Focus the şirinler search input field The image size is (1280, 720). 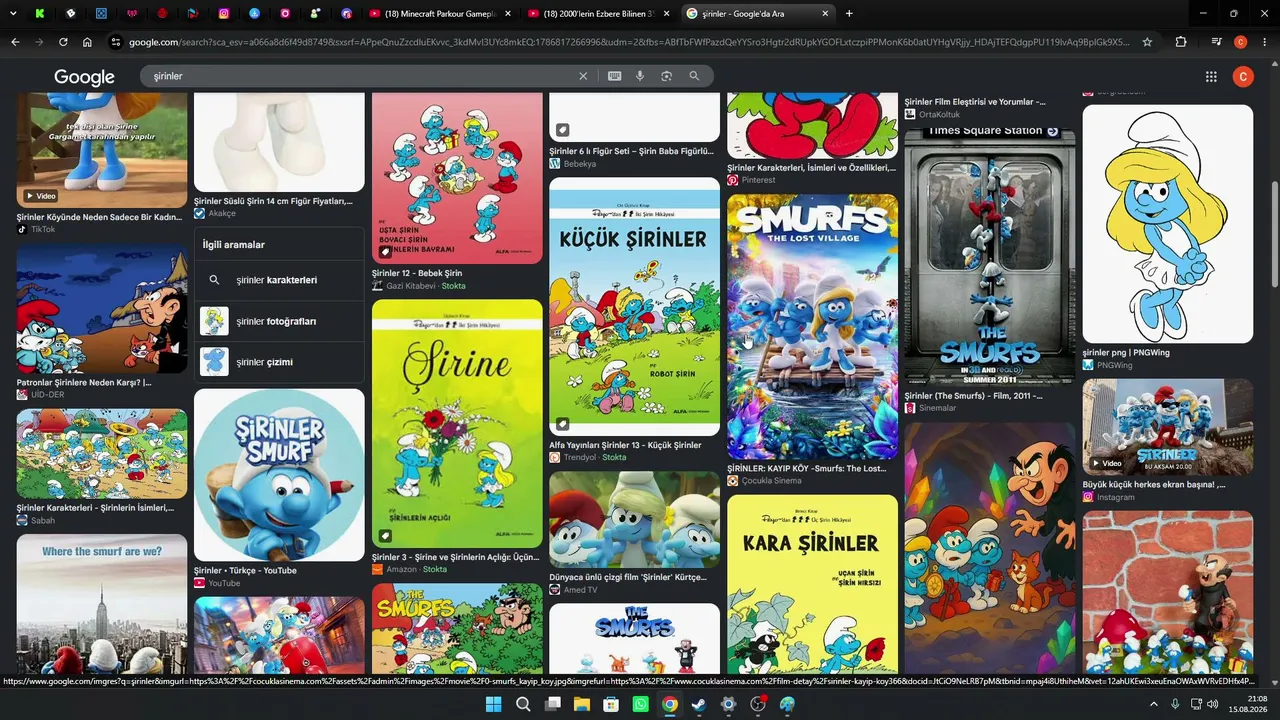[360, 76]
